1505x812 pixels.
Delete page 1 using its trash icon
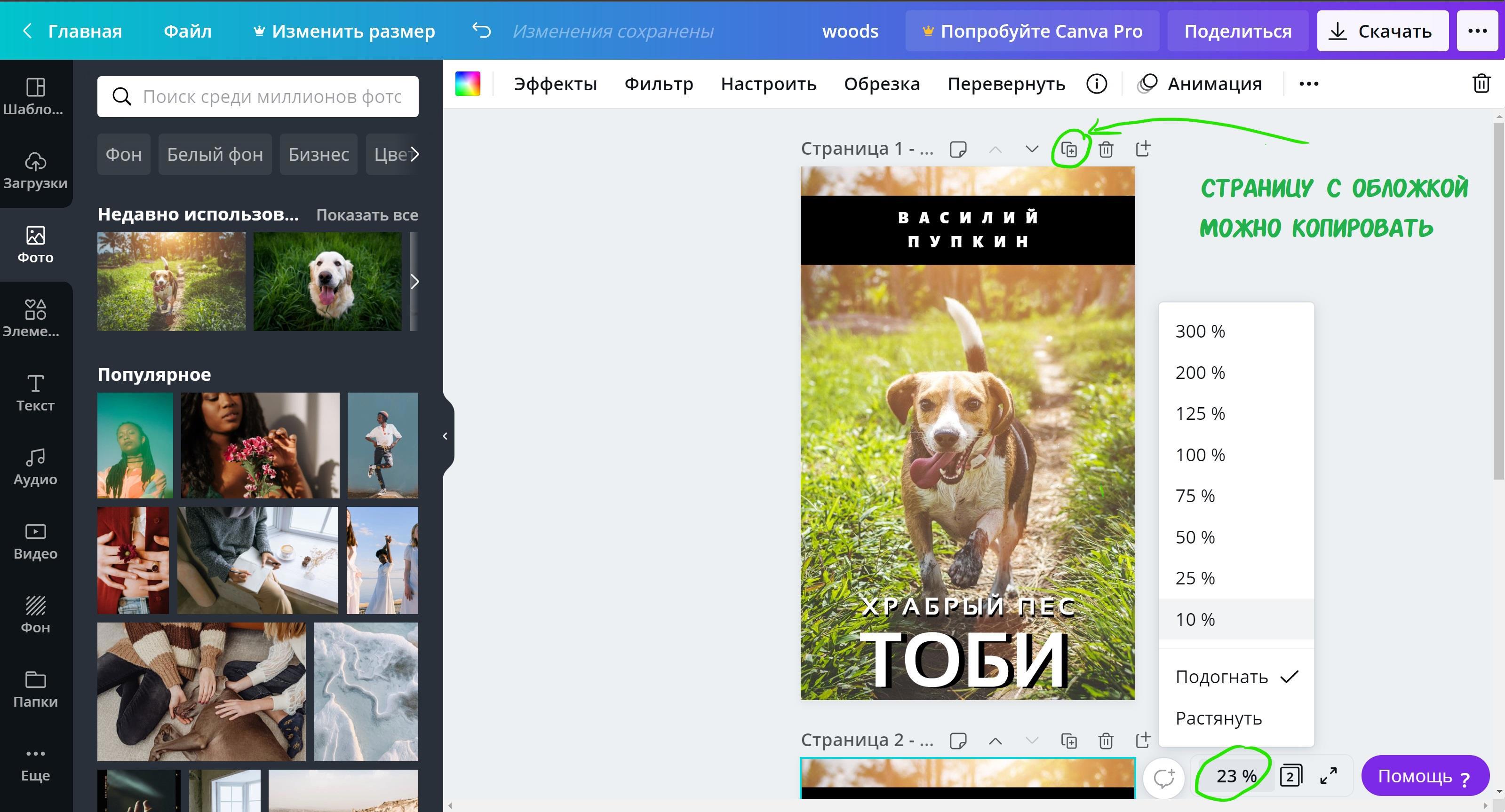click(x=1106, y=150)
